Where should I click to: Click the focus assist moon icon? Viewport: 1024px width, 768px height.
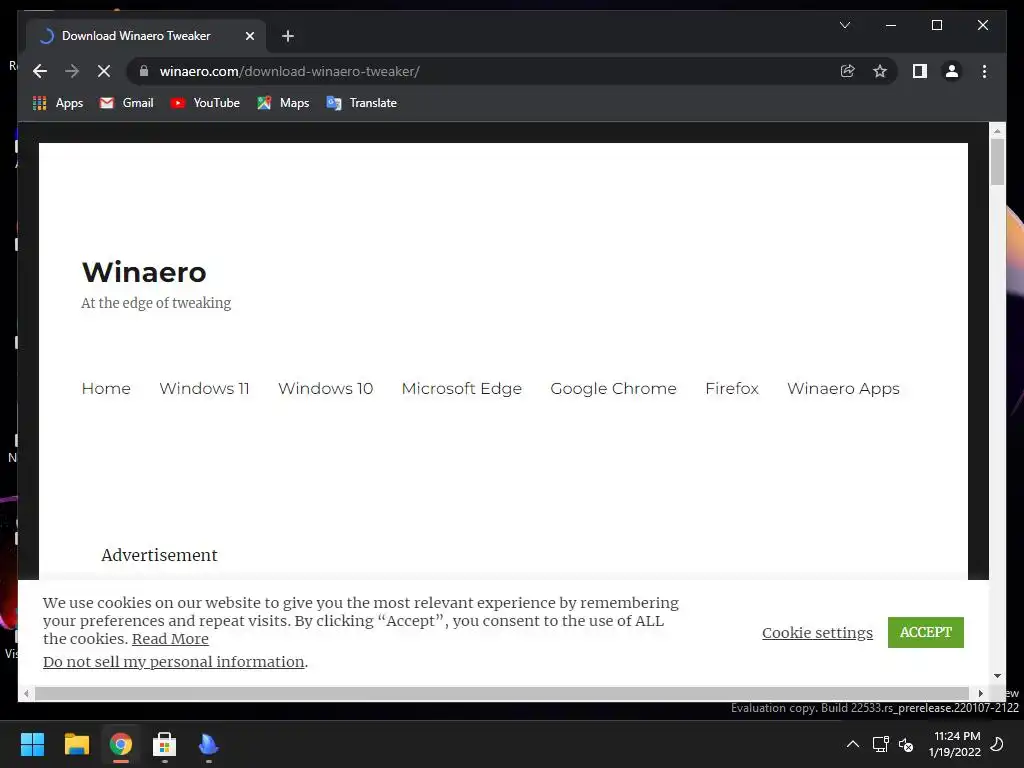pos(997,744)
